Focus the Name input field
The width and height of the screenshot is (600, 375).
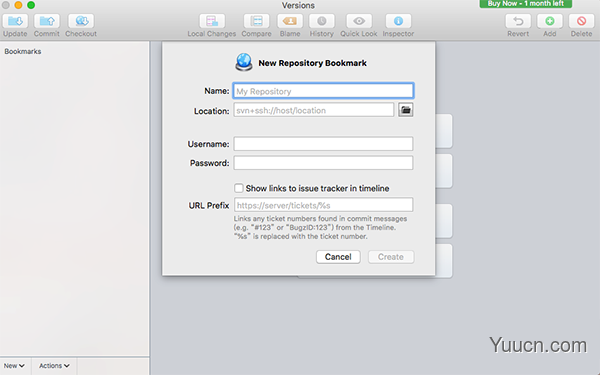[323, 91]
